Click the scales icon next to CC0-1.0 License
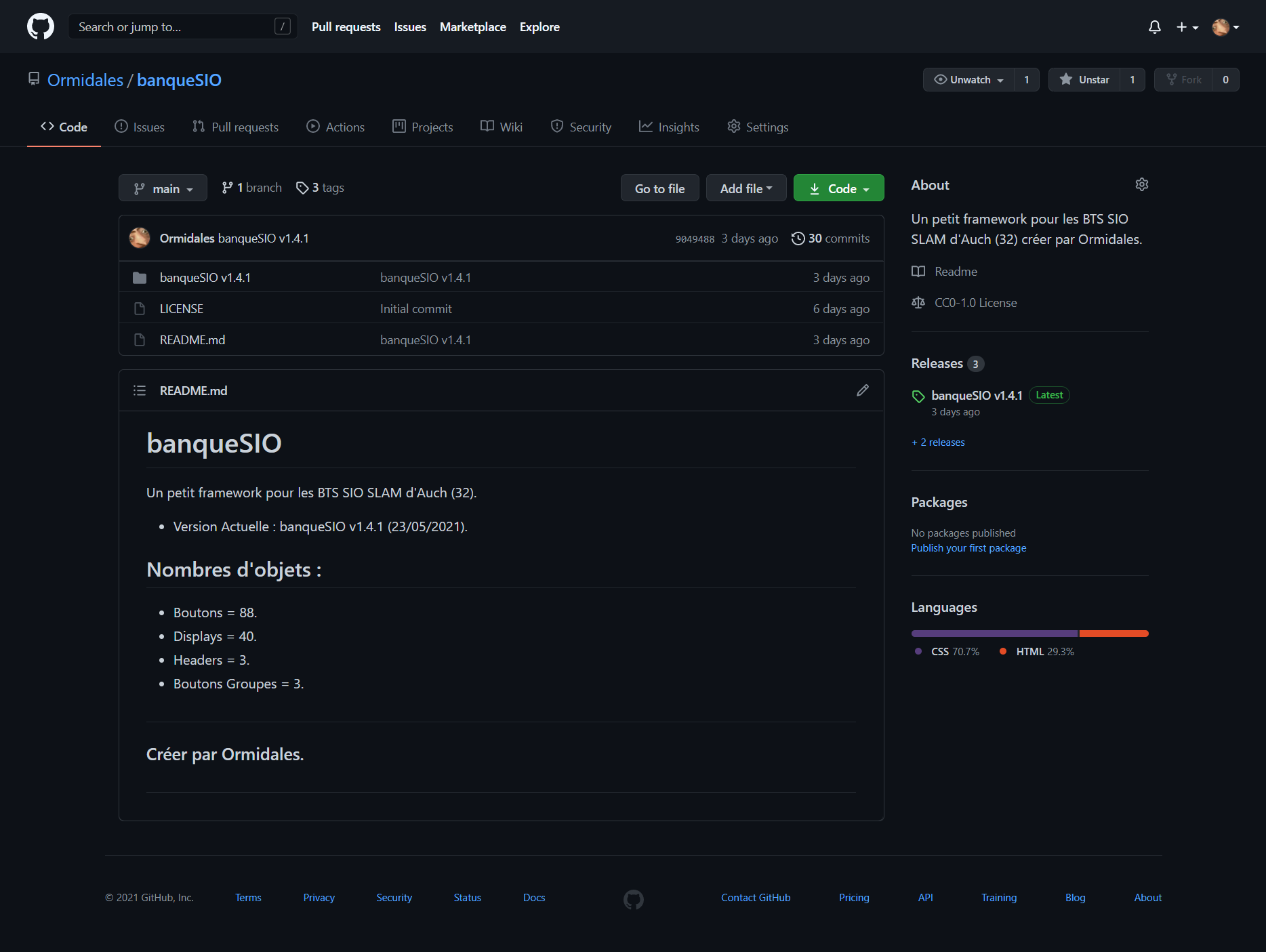1266x952 pixels. [x=918, y=303]
